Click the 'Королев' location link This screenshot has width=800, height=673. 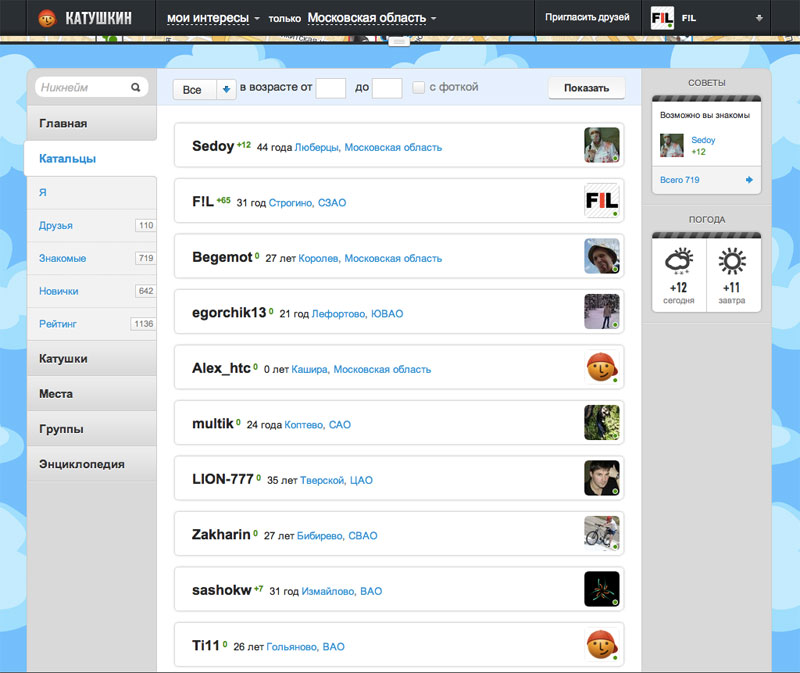point(318,258)
